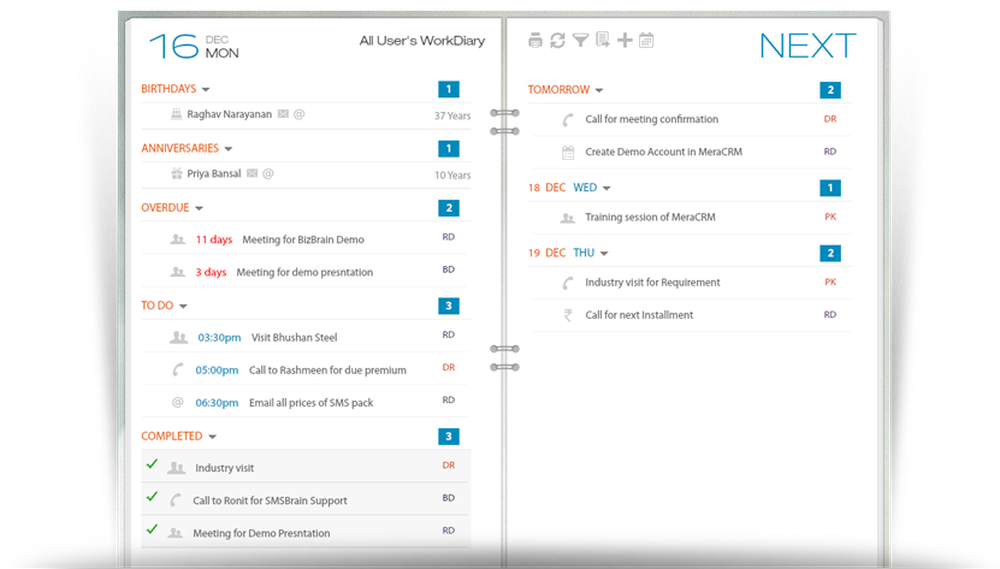
Task: Click the mail icon beside Priya Bansal
Action: [253, 174]
